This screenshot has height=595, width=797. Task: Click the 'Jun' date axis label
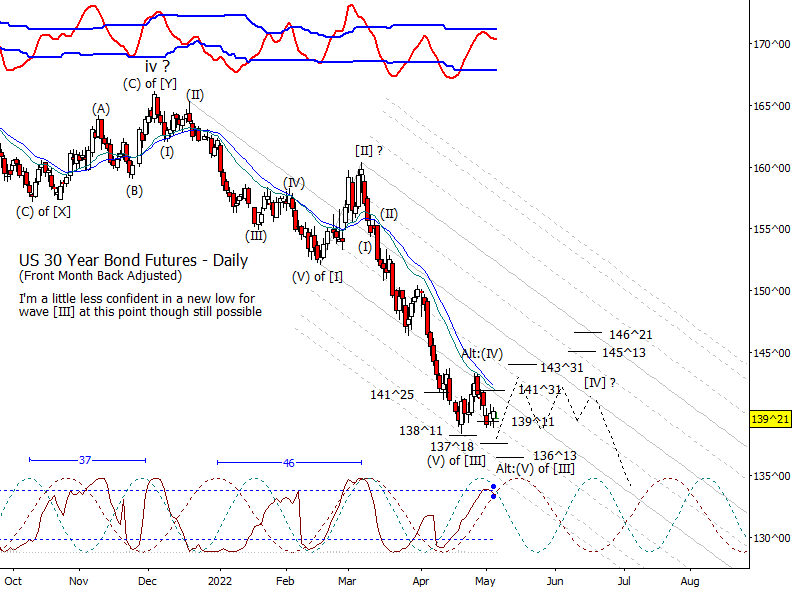click(x=555, y=581)
